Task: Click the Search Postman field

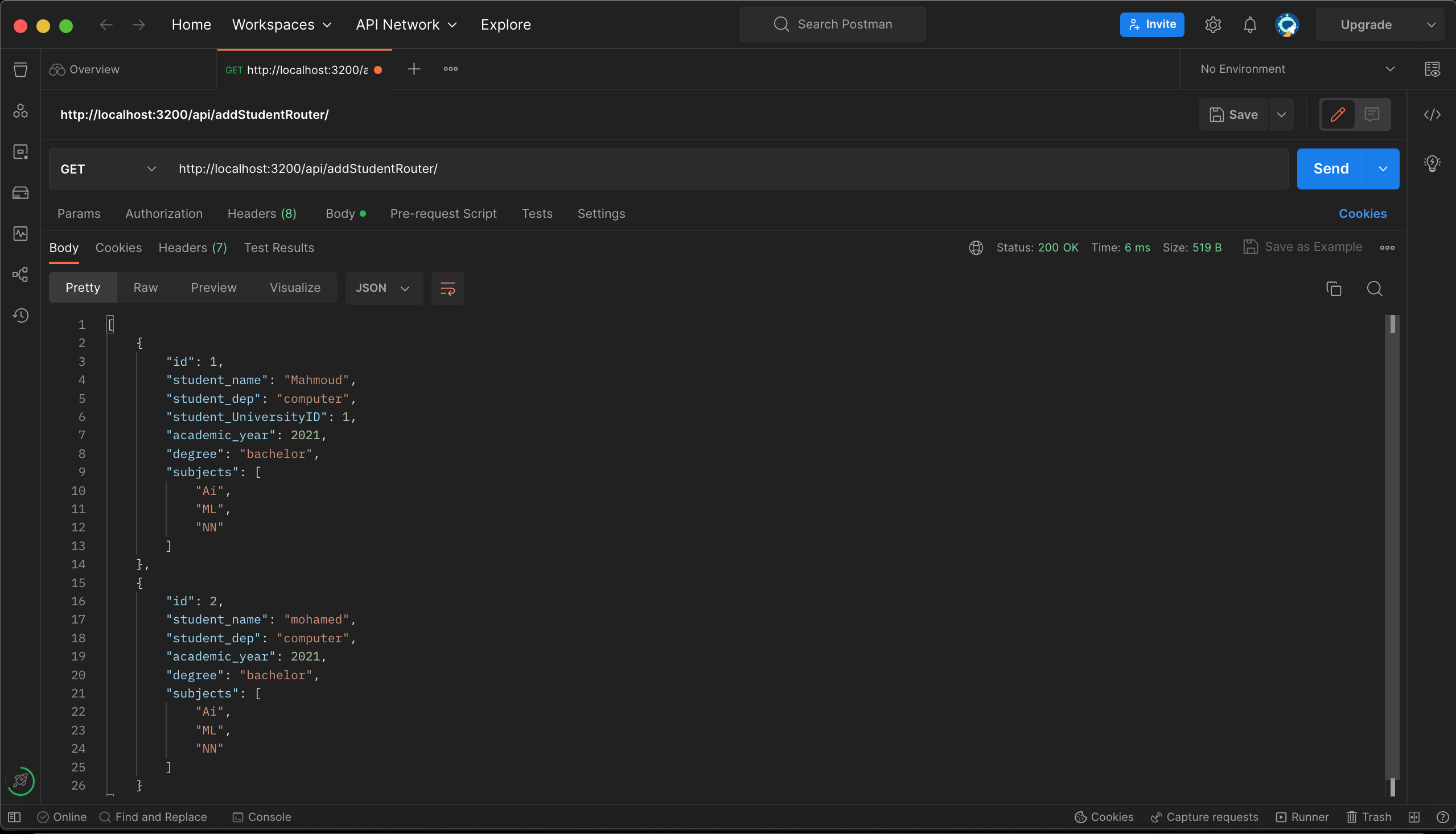Action: [x=833, y=24]
